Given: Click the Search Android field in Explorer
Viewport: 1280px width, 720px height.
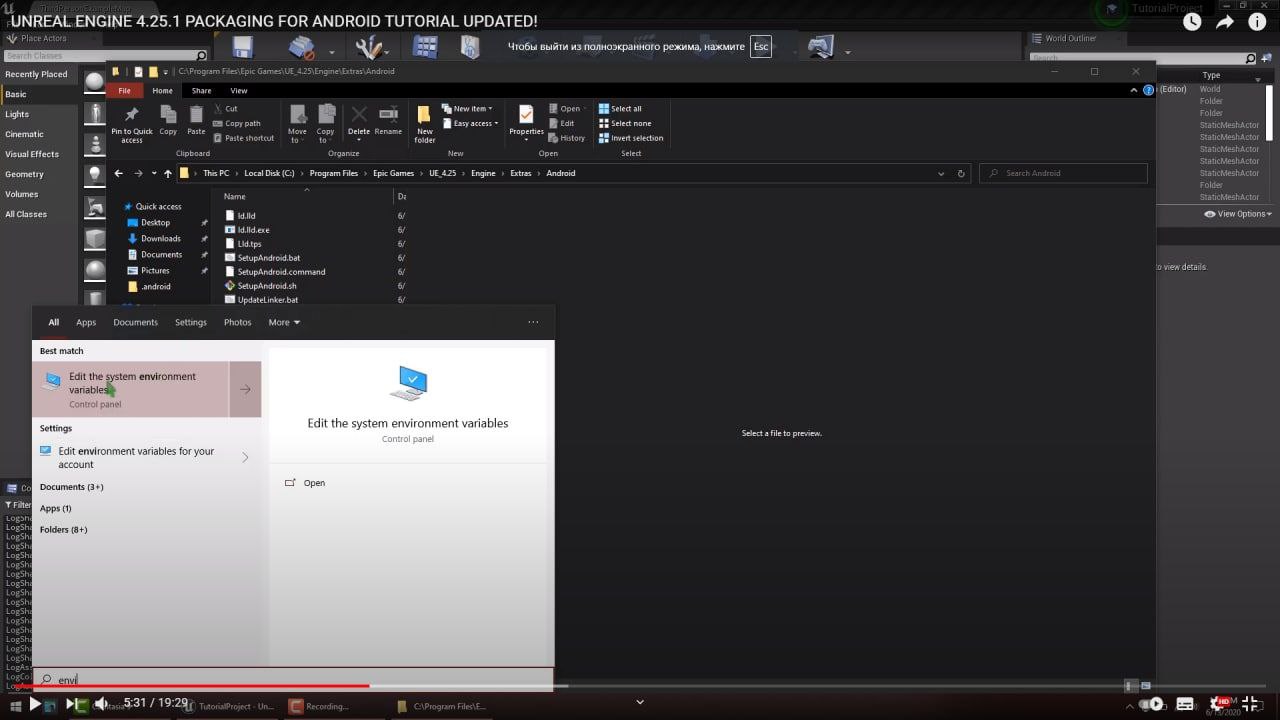Looking at the screenshot, I should pos(1063,173).
